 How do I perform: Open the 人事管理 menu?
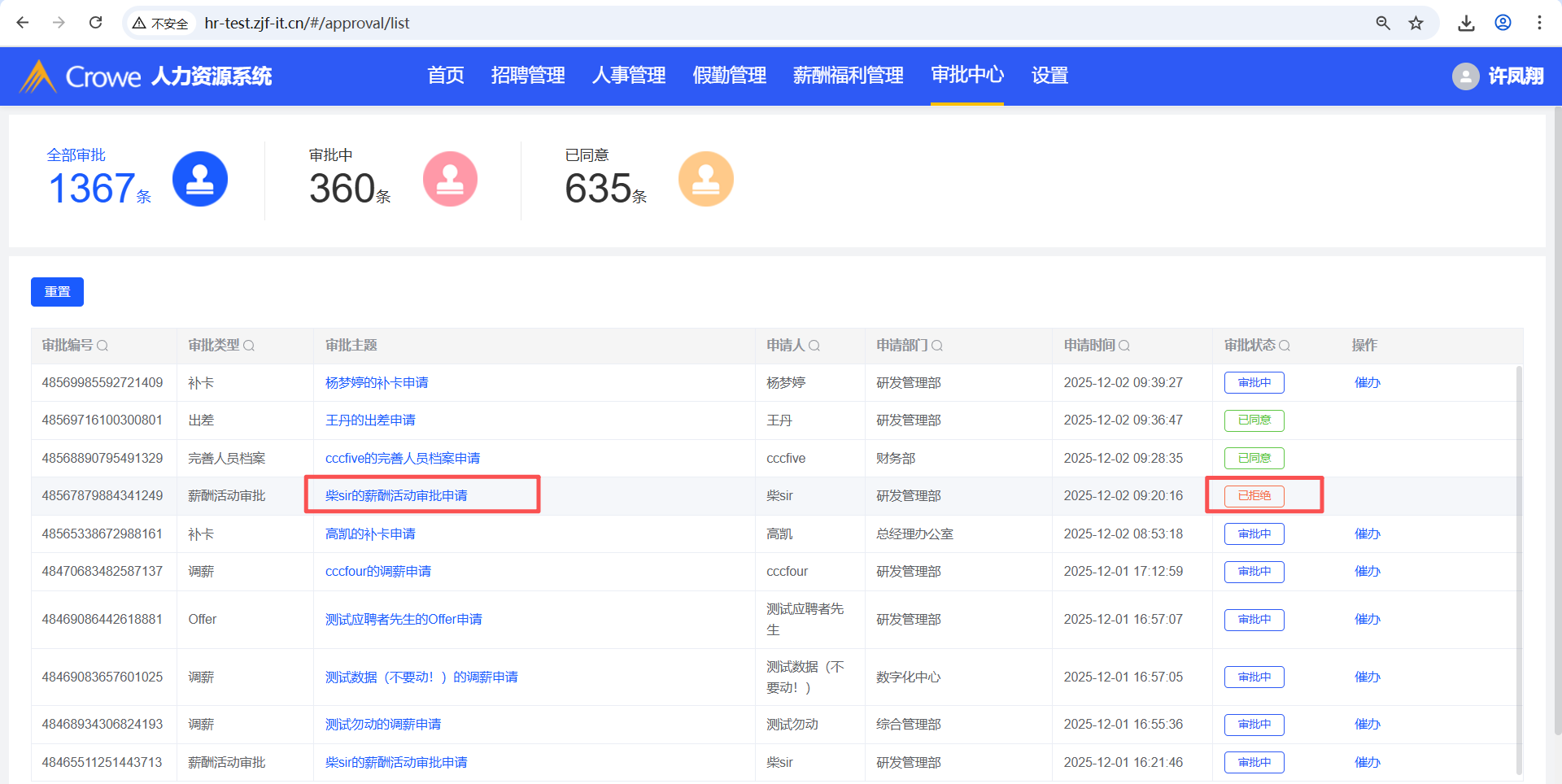629,76
